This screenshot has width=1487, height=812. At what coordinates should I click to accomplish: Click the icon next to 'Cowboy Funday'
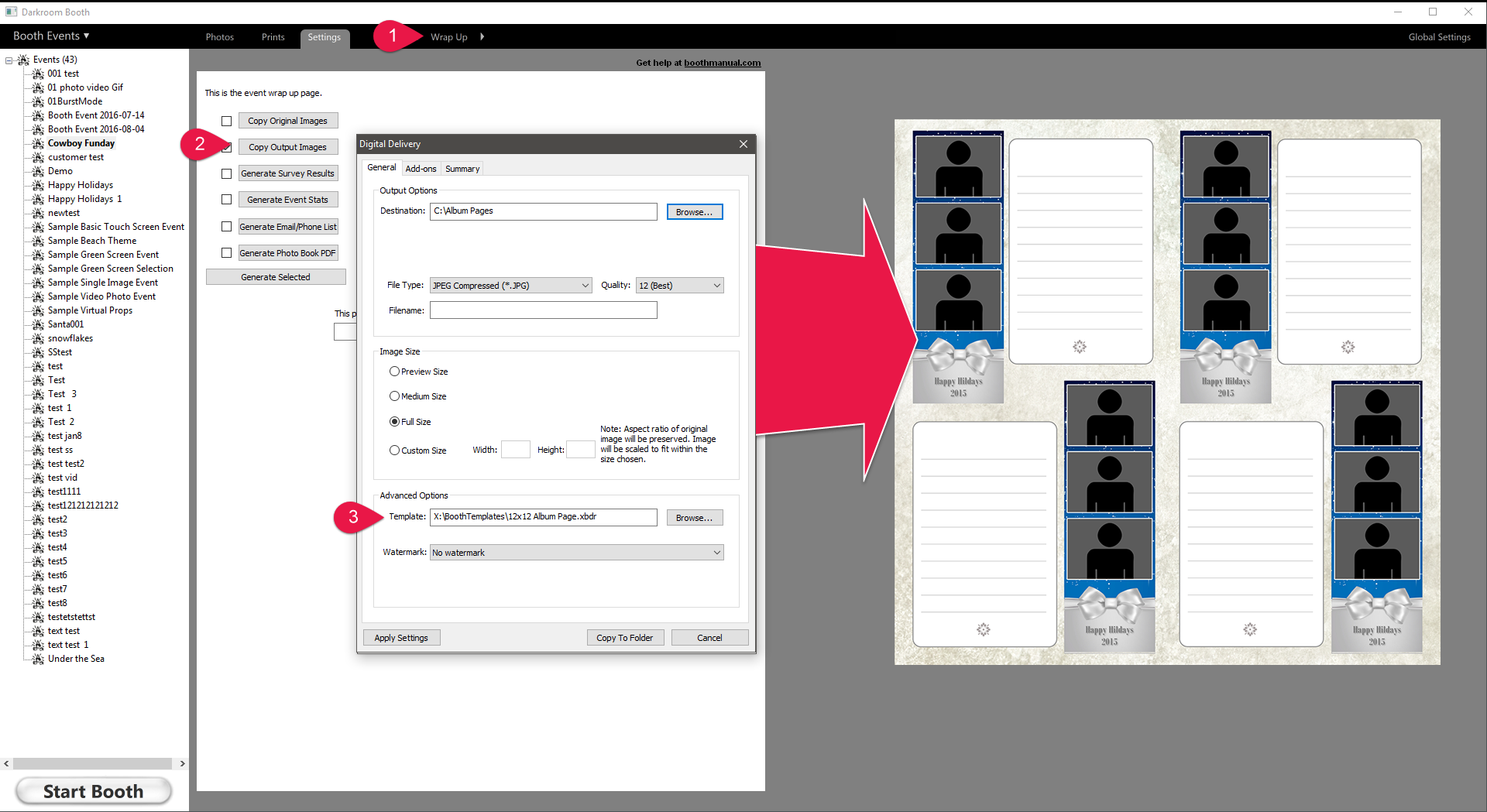pyautogui.click(x=38, y=143)
